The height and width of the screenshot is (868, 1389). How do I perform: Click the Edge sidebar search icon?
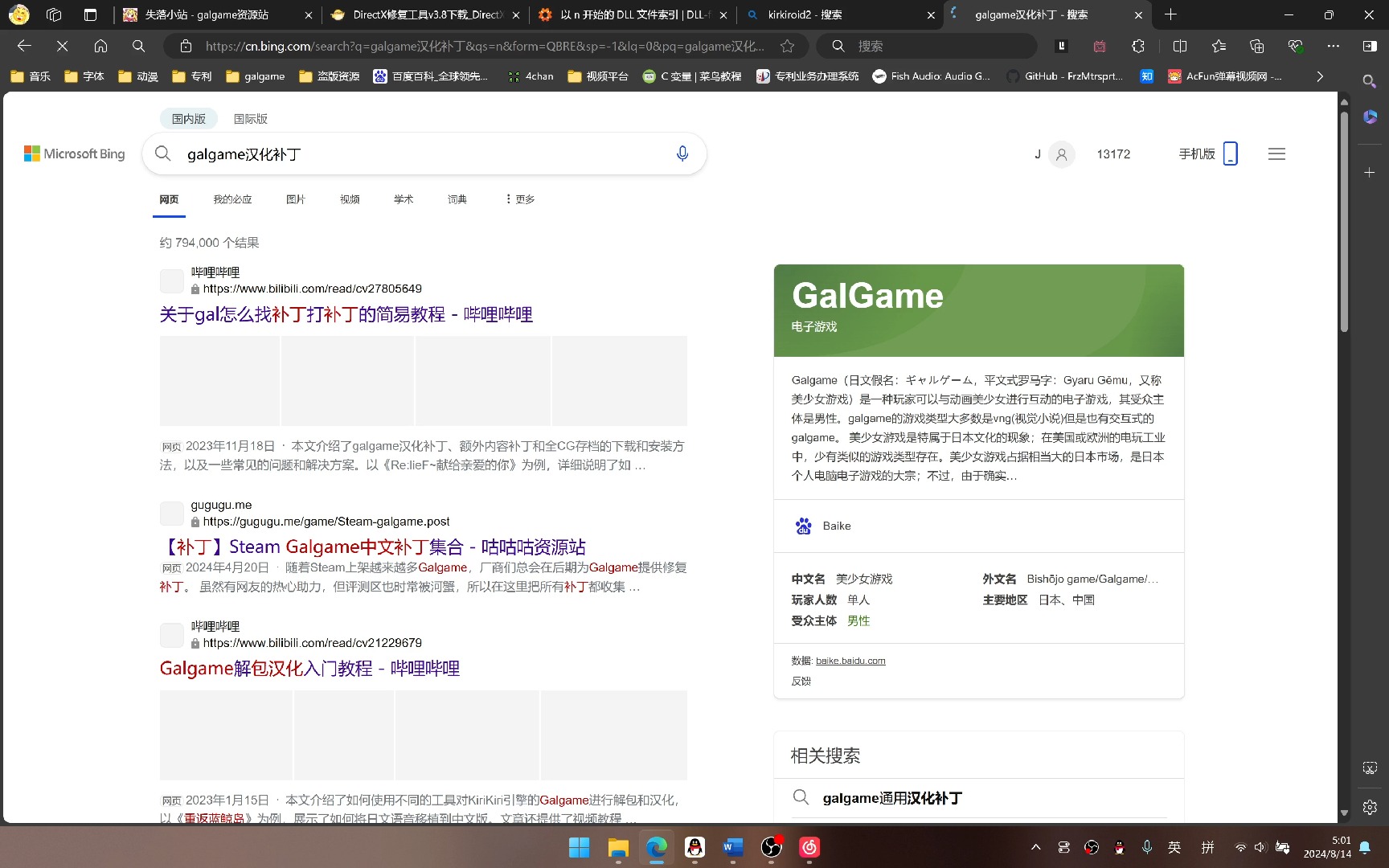[x=1371, y=81]
